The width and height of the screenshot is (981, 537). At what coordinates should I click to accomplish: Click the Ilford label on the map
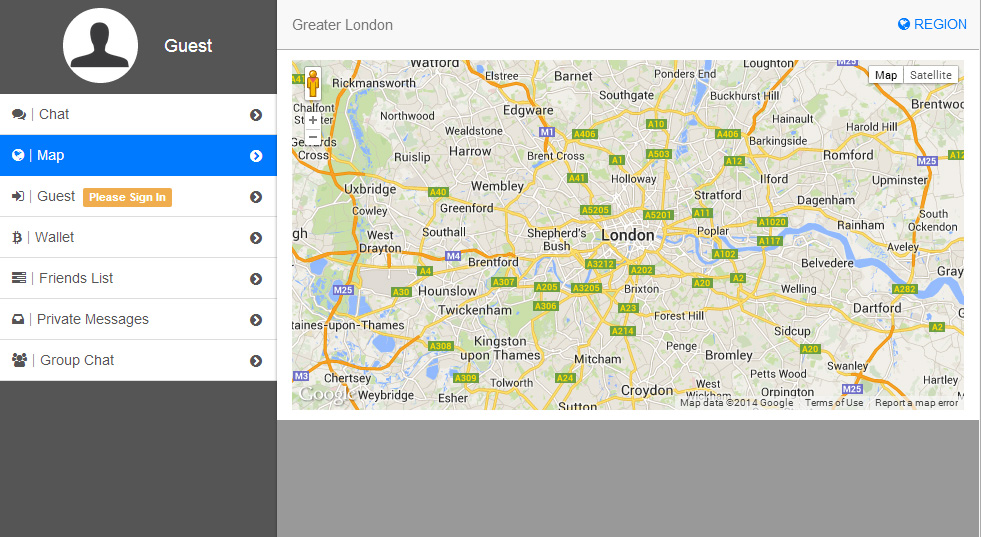click(774, 179)
